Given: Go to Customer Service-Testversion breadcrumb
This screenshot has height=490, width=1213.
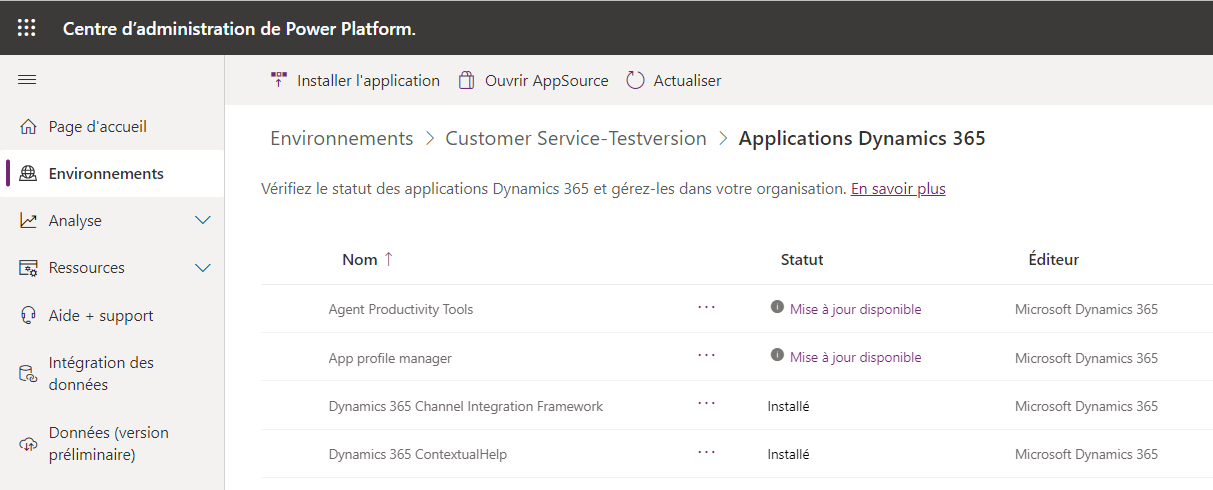Looking at the screenshot, I should 576,138.
